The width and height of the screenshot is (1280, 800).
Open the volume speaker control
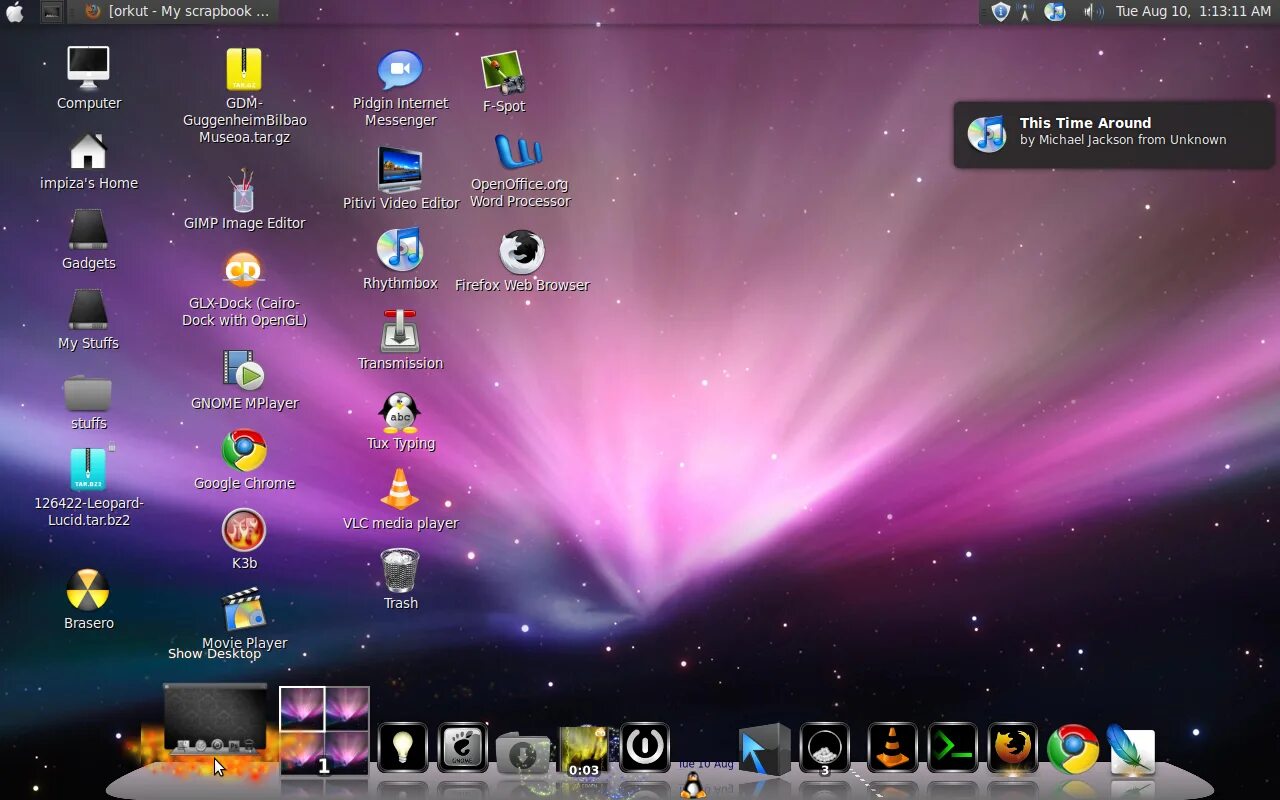[x=1094, y=12]
